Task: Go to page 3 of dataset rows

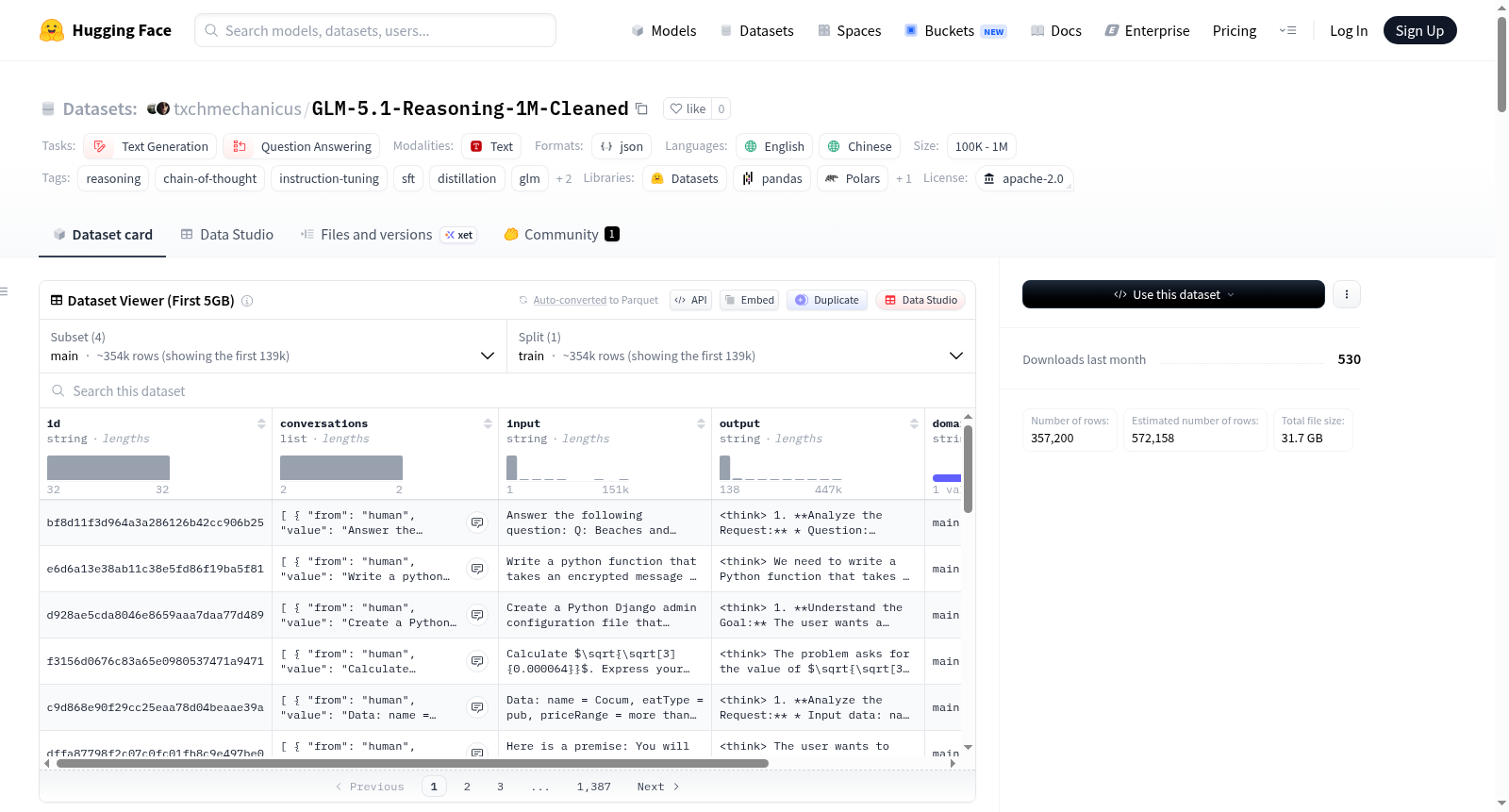Action: [501, 787]
